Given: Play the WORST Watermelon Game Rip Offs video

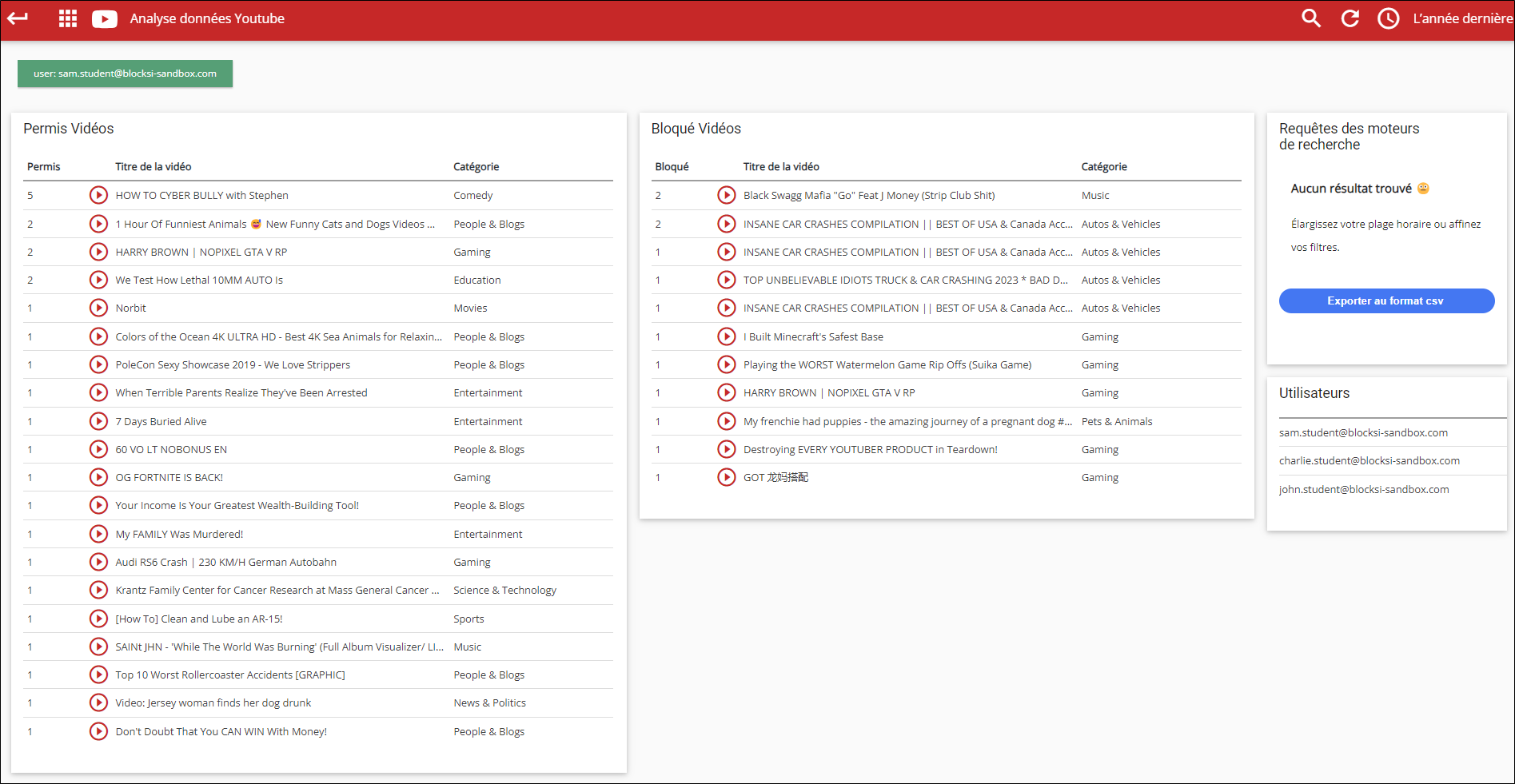Looking at the screenshot, I should coord(727,364).
